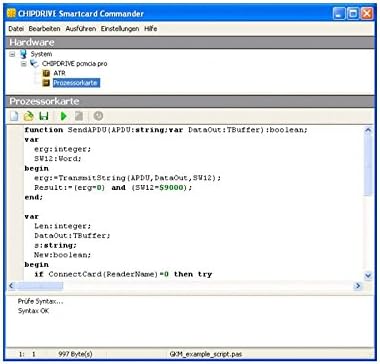Image resolution: width=380 pixels, height=364 pixels.
Task: Click the vertical scrollbar thumb in editor
Action: (368, 165)
